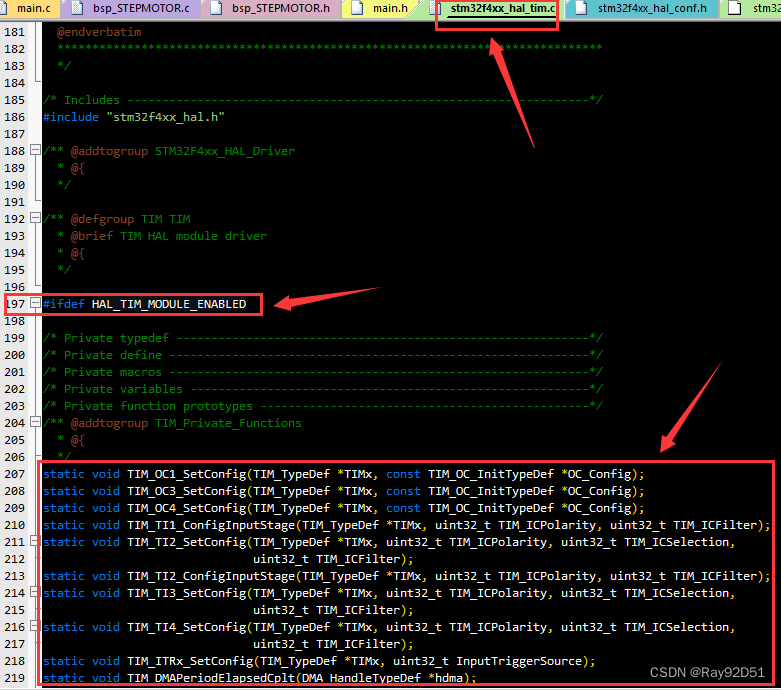Click line number 186 in gutter
Image resolution: width=781 pixels, height=690 pixels.
coord(14,117)
